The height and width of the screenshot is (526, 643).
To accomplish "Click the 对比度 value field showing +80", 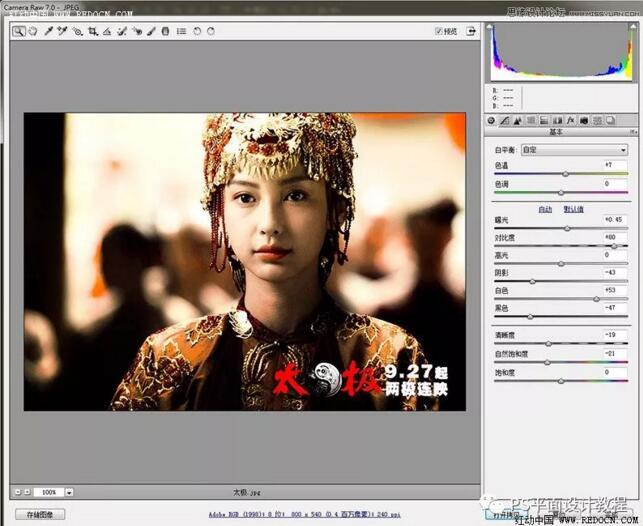I will (x=615, y=237).
